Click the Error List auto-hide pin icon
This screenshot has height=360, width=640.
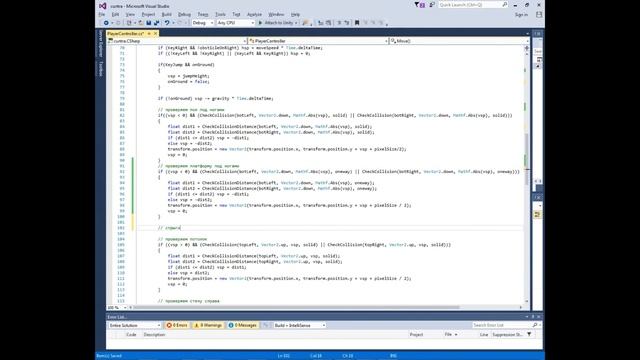(533, 317)
